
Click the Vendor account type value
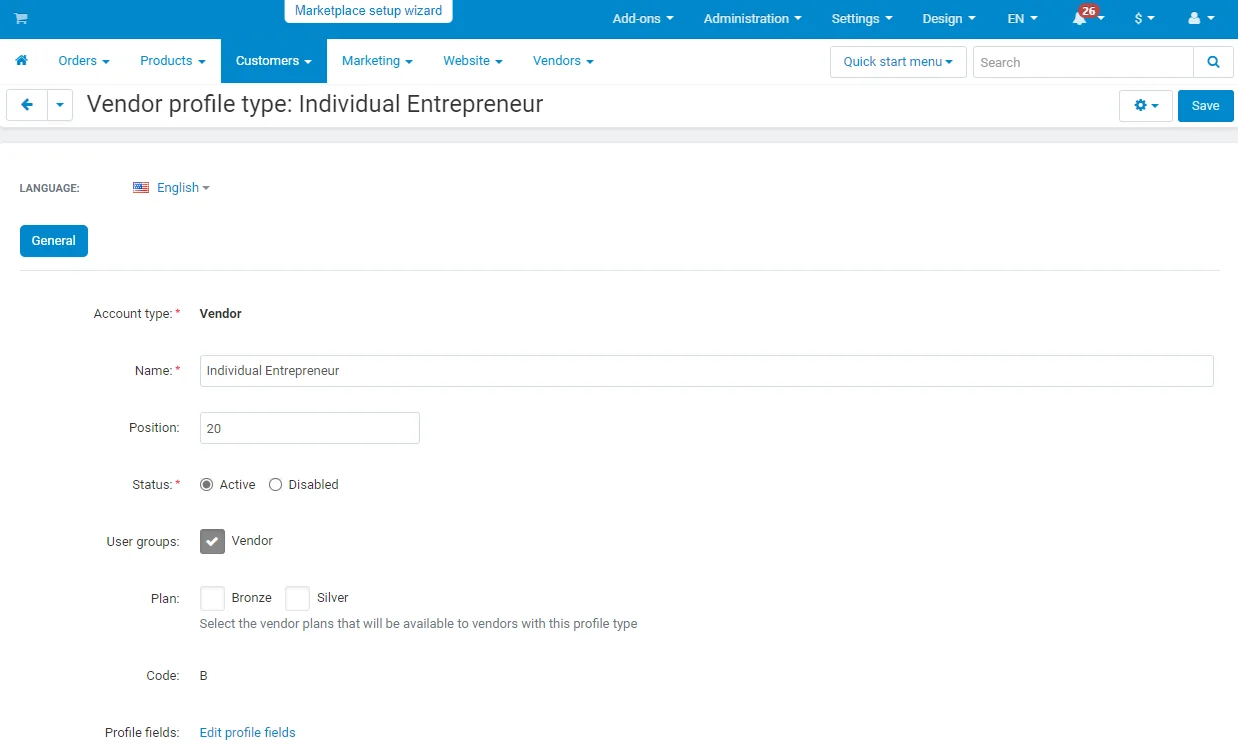point(221,314)
